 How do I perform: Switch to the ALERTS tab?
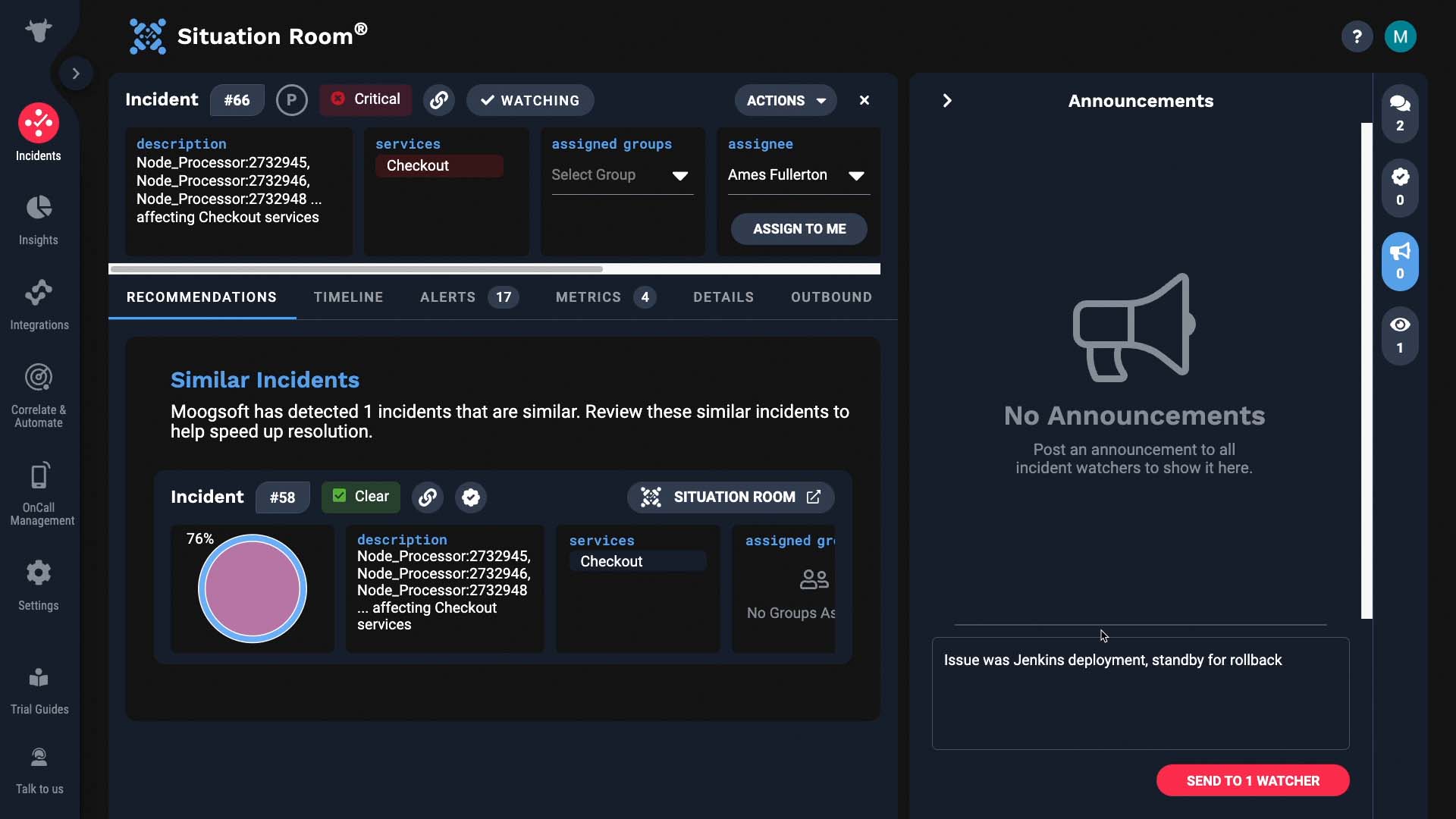coord(469,297)
